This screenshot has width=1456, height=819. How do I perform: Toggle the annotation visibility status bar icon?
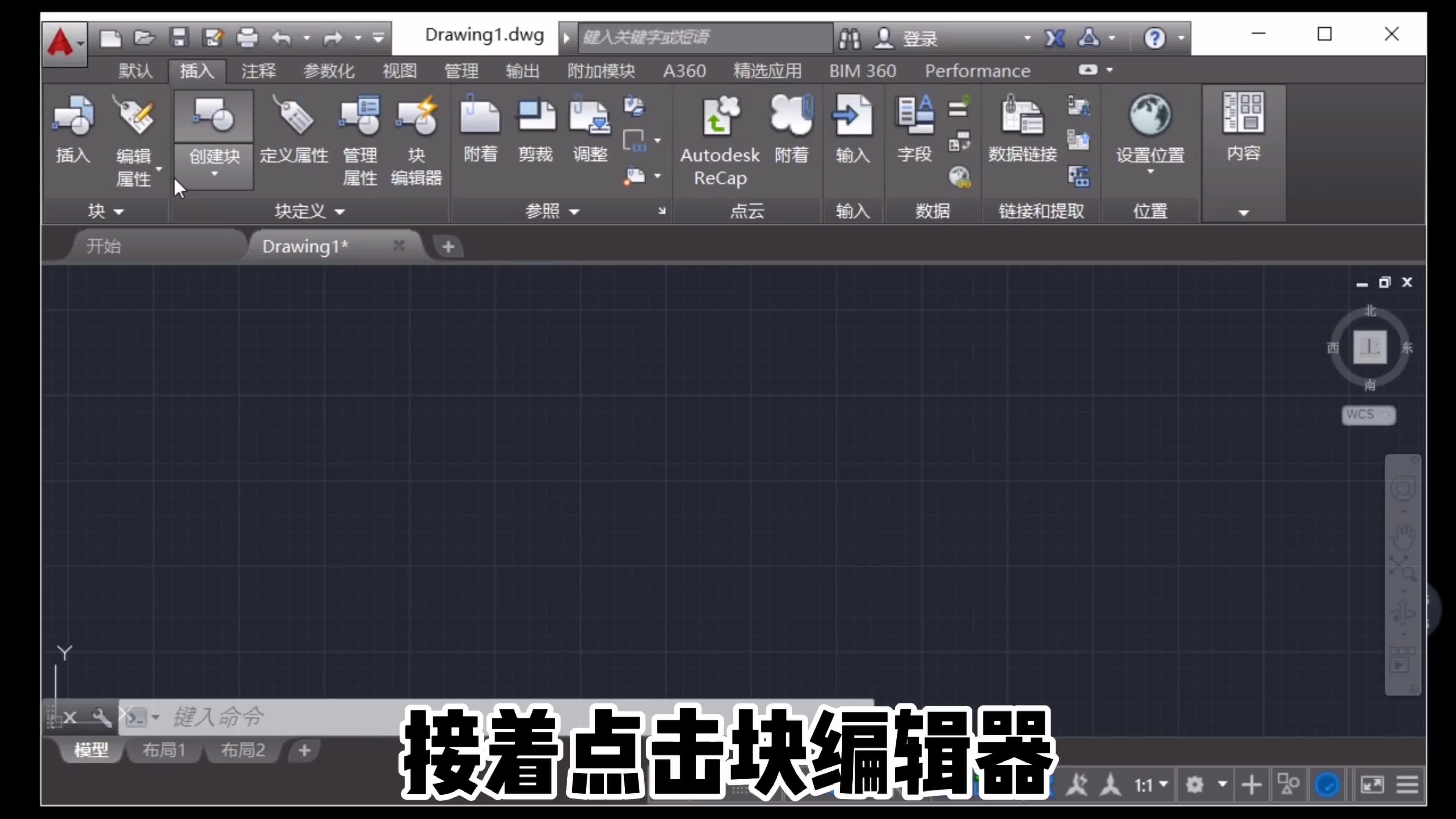tap(1077, 784)
